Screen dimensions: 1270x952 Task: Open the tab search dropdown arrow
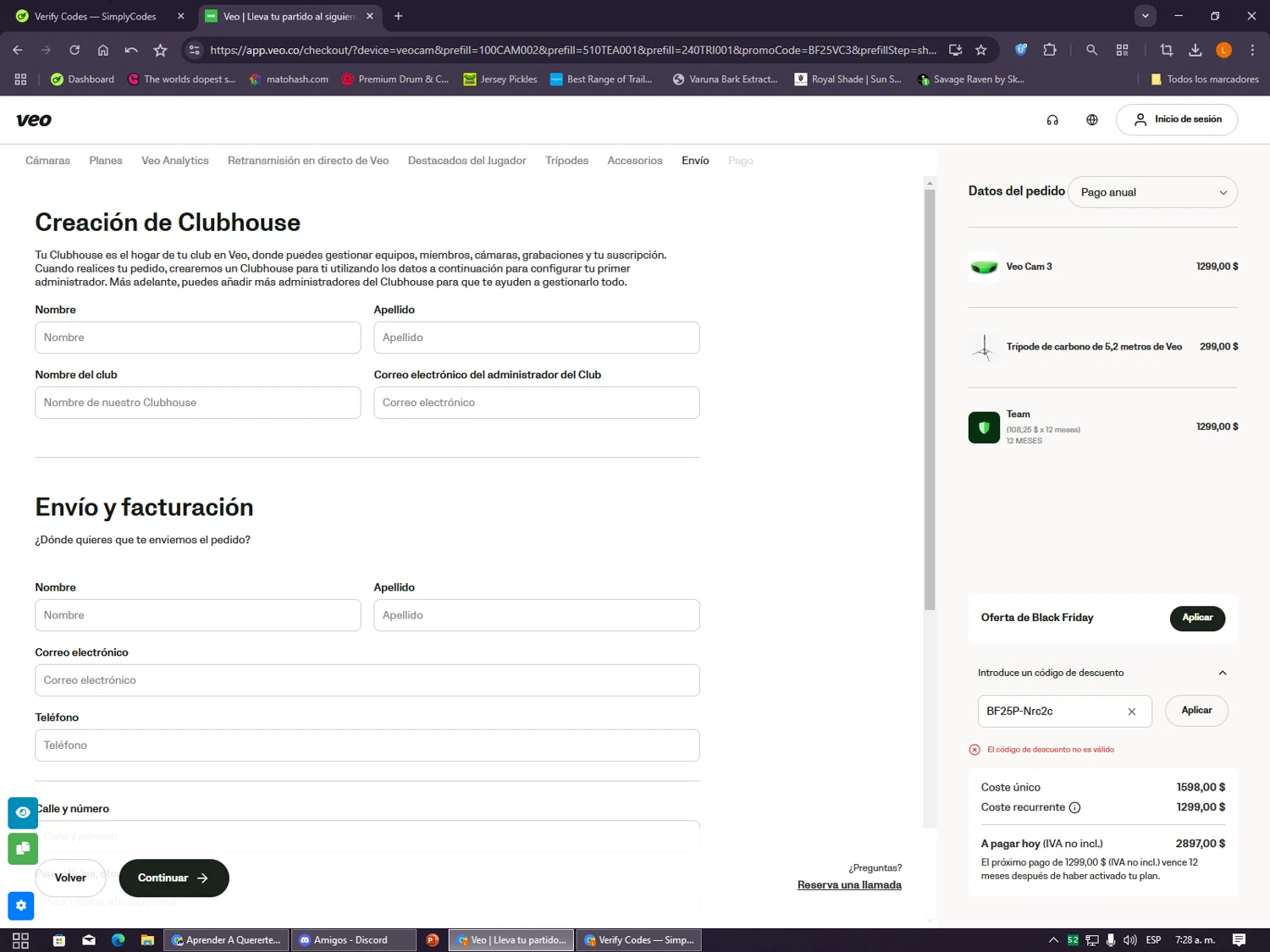tap(1145, 16)
